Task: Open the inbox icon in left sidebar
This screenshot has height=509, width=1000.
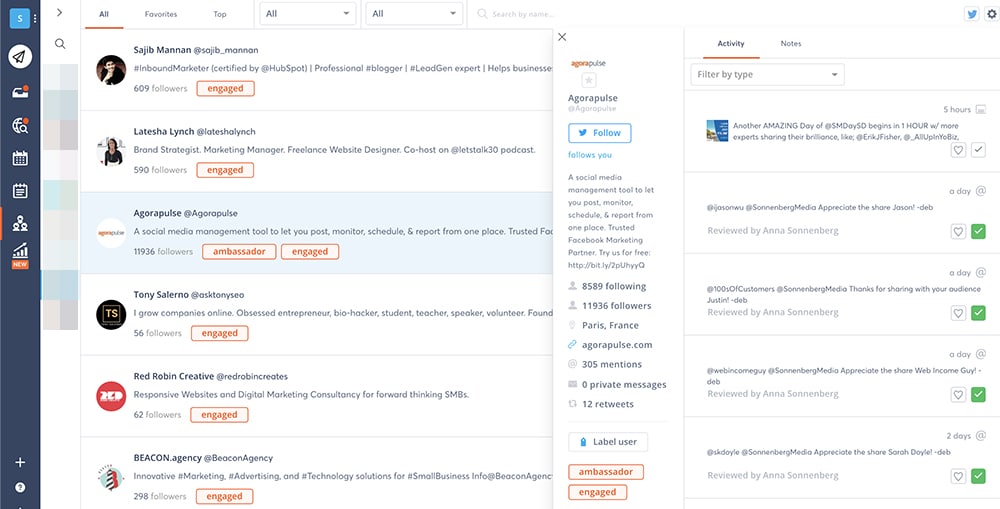Action: tap(20, 92)
